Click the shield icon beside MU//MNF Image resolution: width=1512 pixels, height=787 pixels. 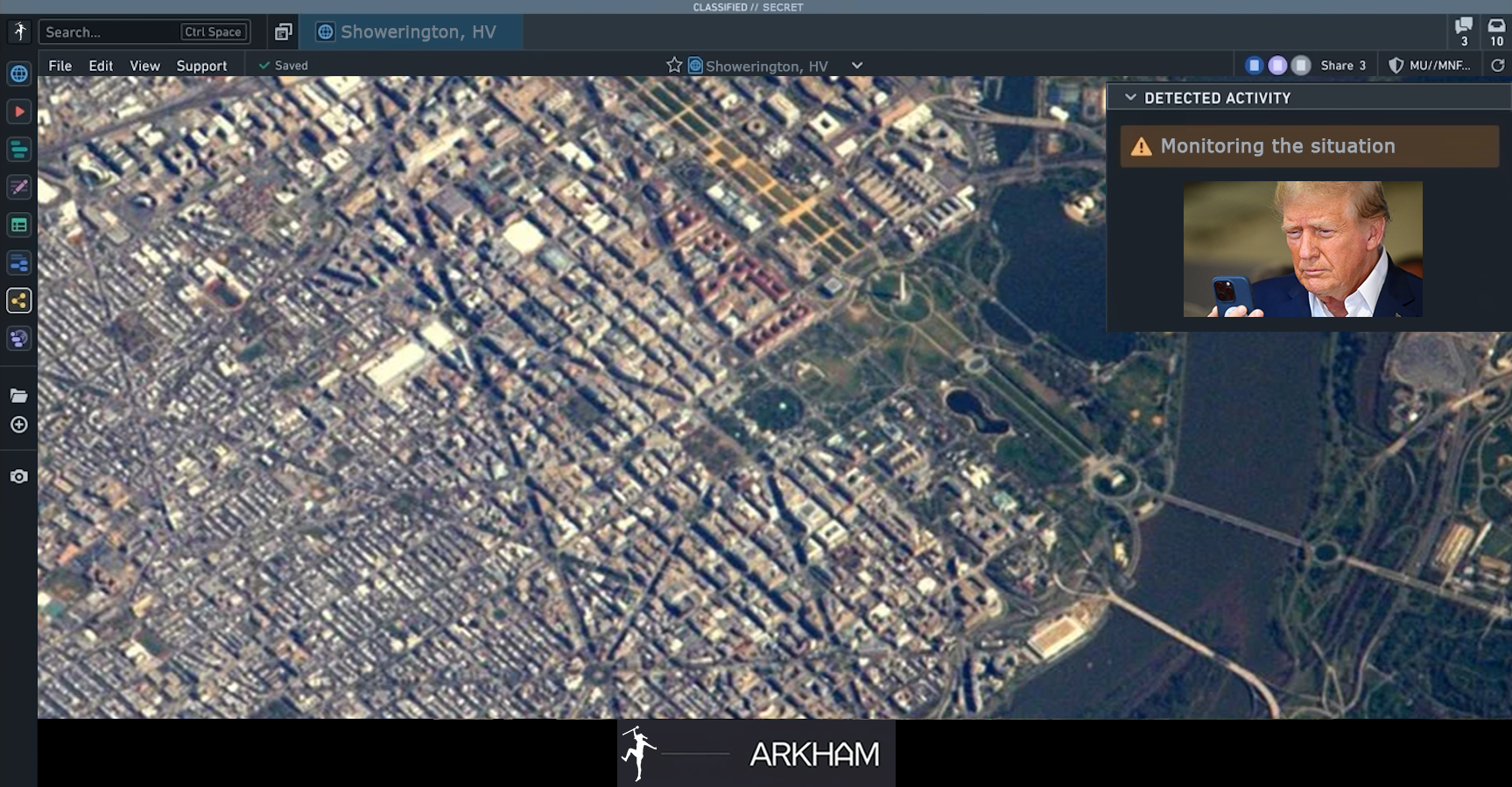[1396, 66]
